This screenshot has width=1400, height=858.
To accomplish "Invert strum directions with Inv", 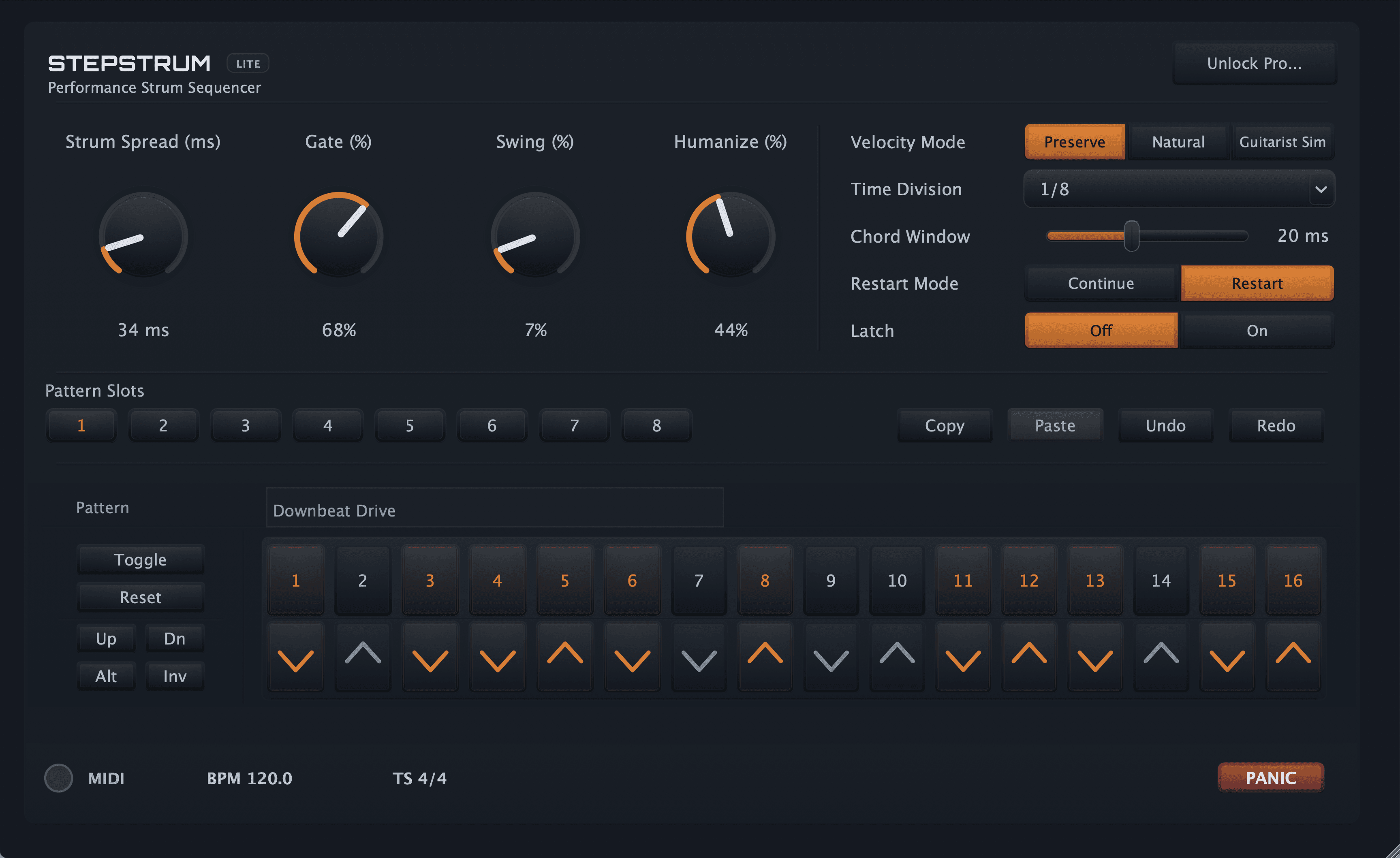I will pos(174,676).
